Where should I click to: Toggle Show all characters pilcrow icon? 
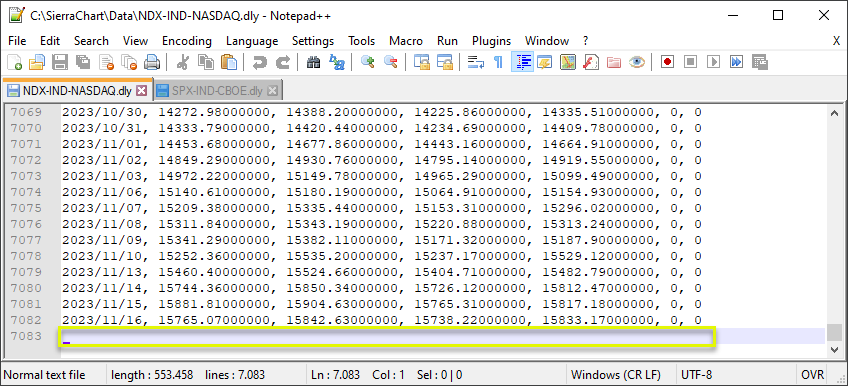pyautogui.click(x=499, y=62)
